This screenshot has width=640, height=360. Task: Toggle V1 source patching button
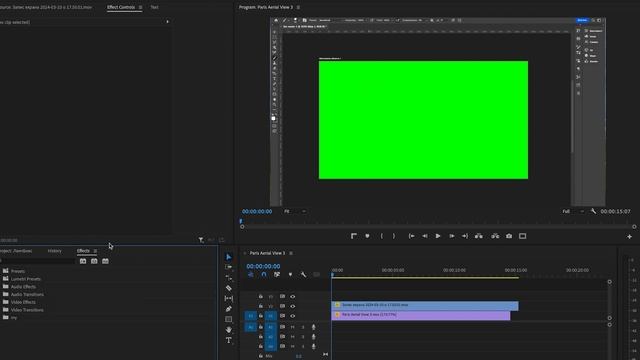pyautogui.click(x=251, y=316)
